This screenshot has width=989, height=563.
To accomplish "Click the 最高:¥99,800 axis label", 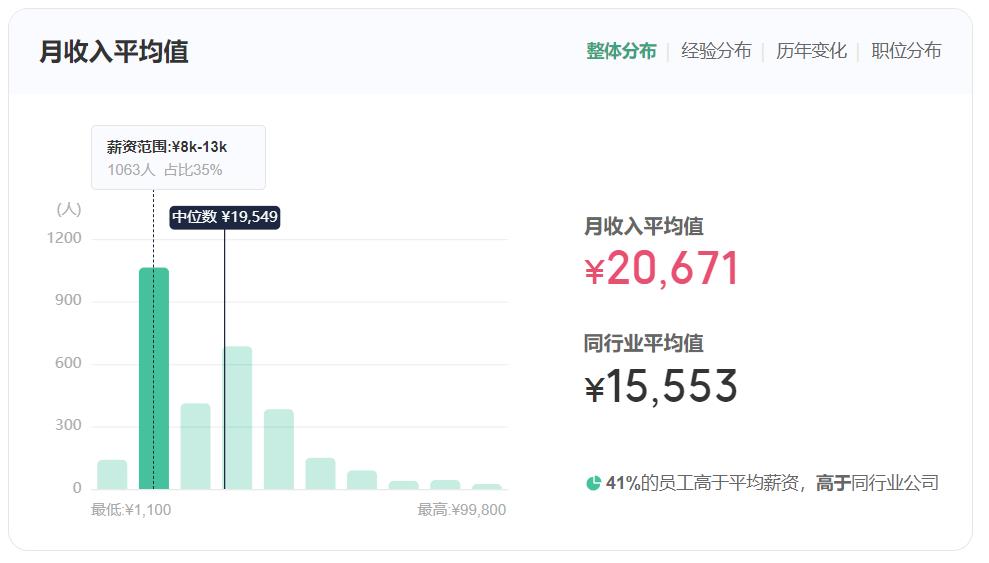I will point(461,510).
